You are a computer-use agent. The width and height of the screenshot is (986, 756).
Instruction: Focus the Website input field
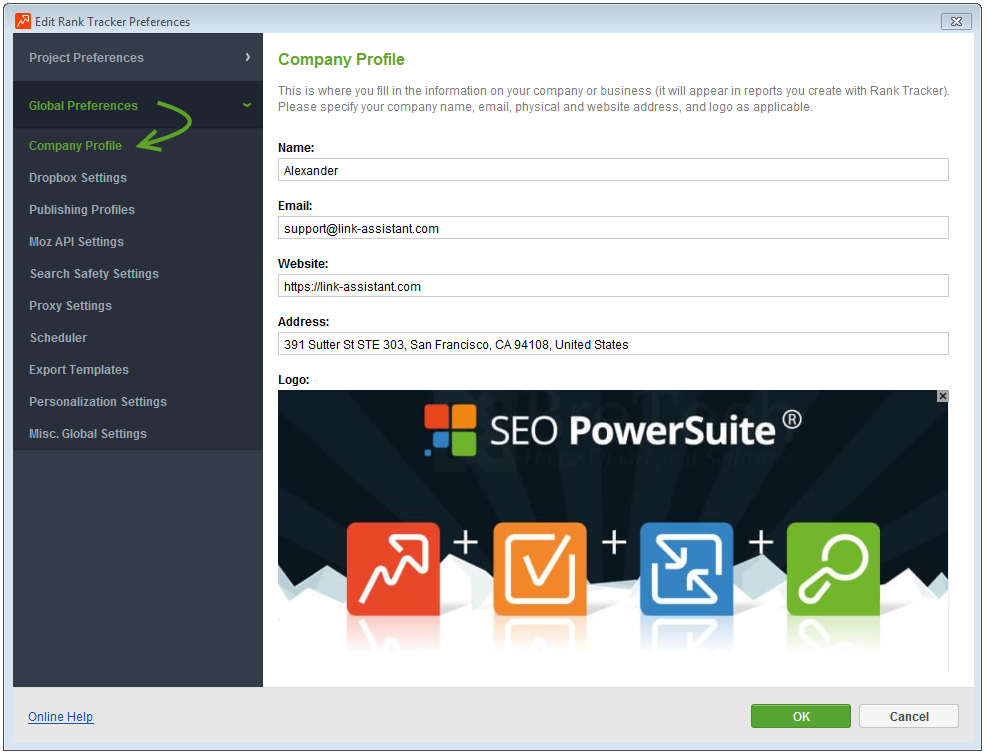click(613, 286)
